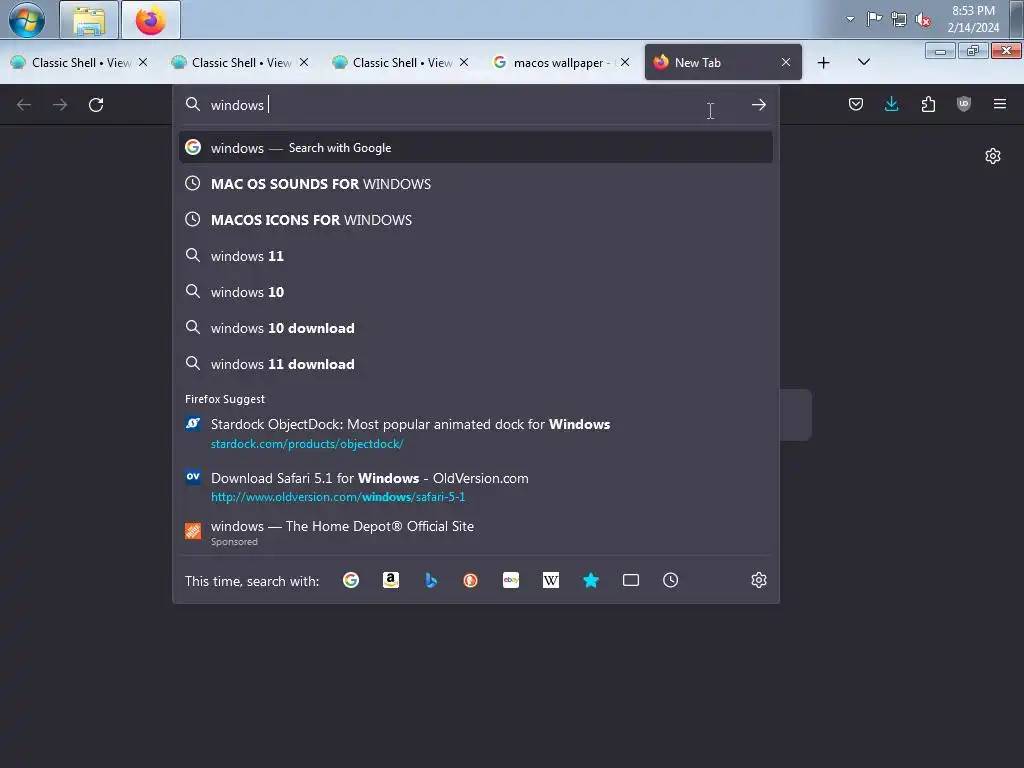Personalize New Tab gear icon

(993, 156)
